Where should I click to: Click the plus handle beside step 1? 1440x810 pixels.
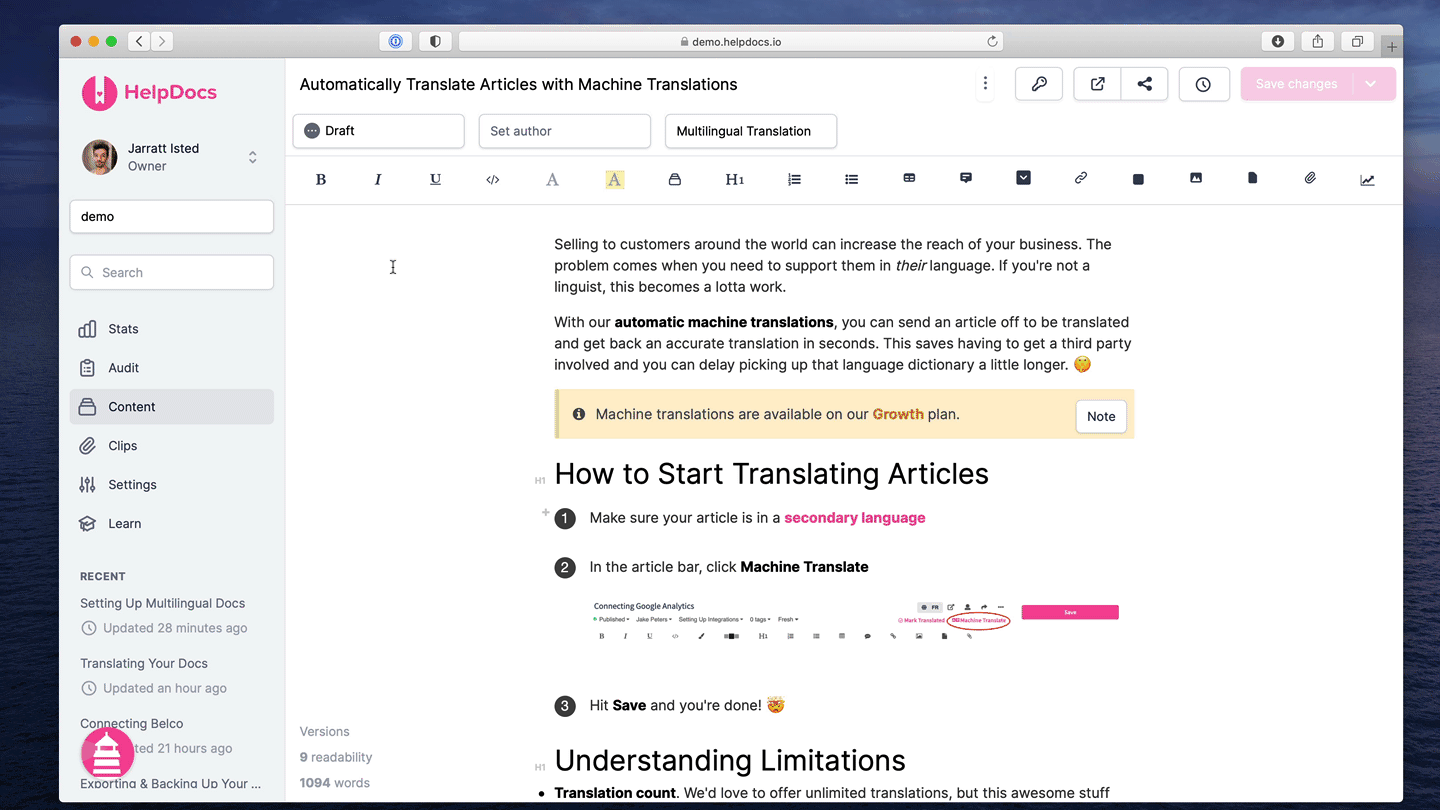pyautogui.click(x=546, y=513)
